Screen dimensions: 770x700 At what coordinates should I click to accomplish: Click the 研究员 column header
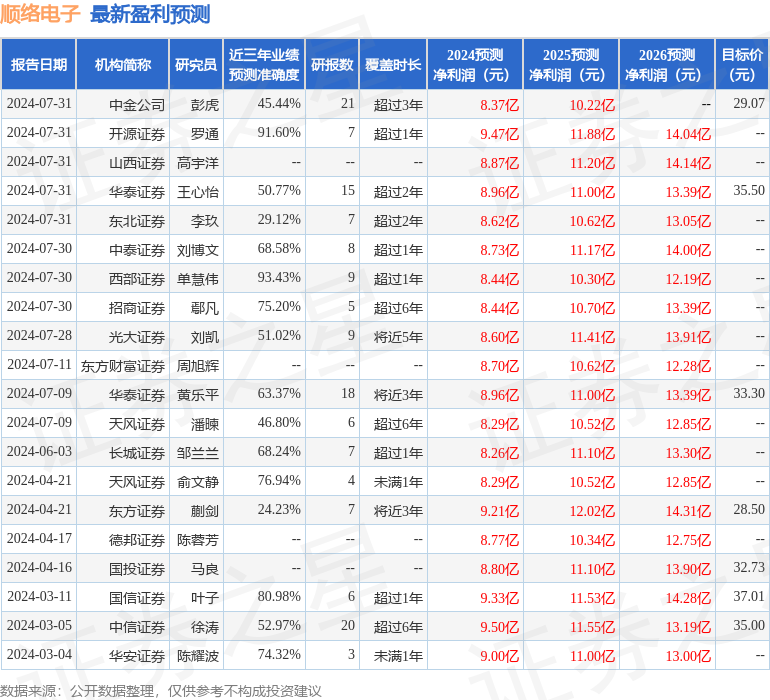(196, 64)
